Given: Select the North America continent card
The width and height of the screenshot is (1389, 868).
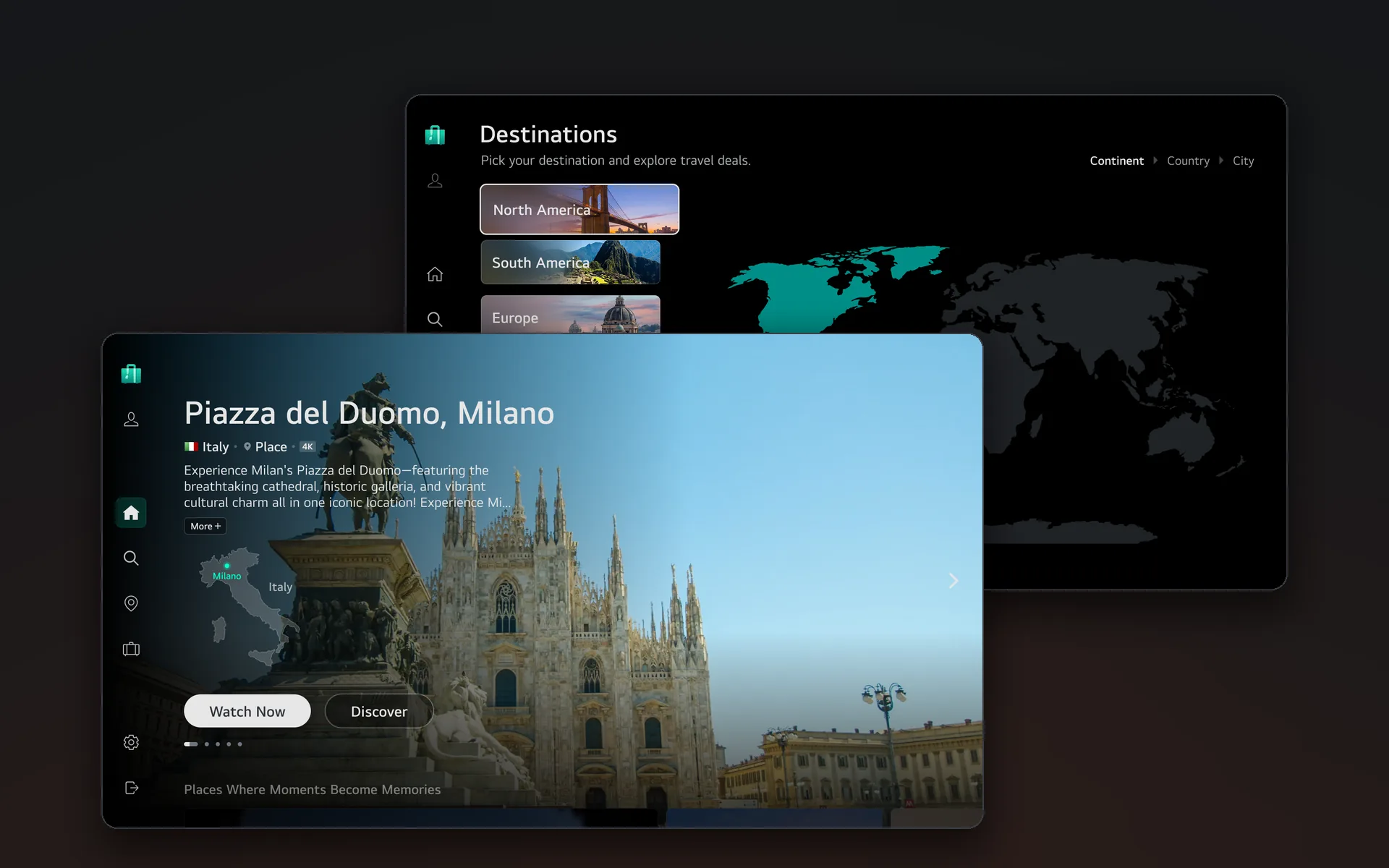Looking at the screenshot, I should point(579,209).
